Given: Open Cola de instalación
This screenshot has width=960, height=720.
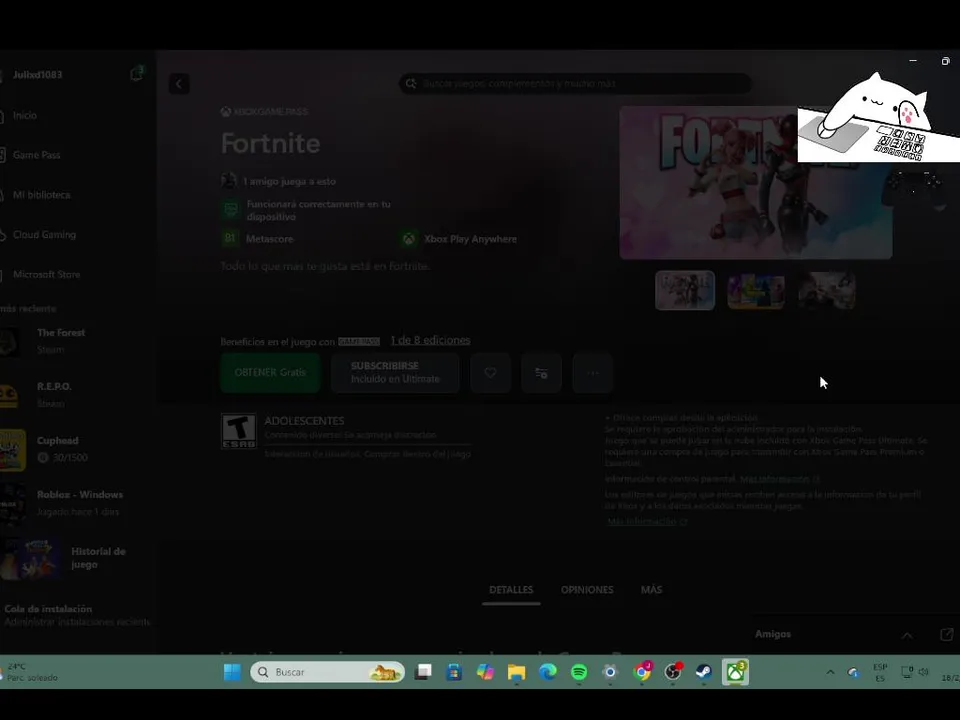Looking at the screenshot, I should click(77, 615).
